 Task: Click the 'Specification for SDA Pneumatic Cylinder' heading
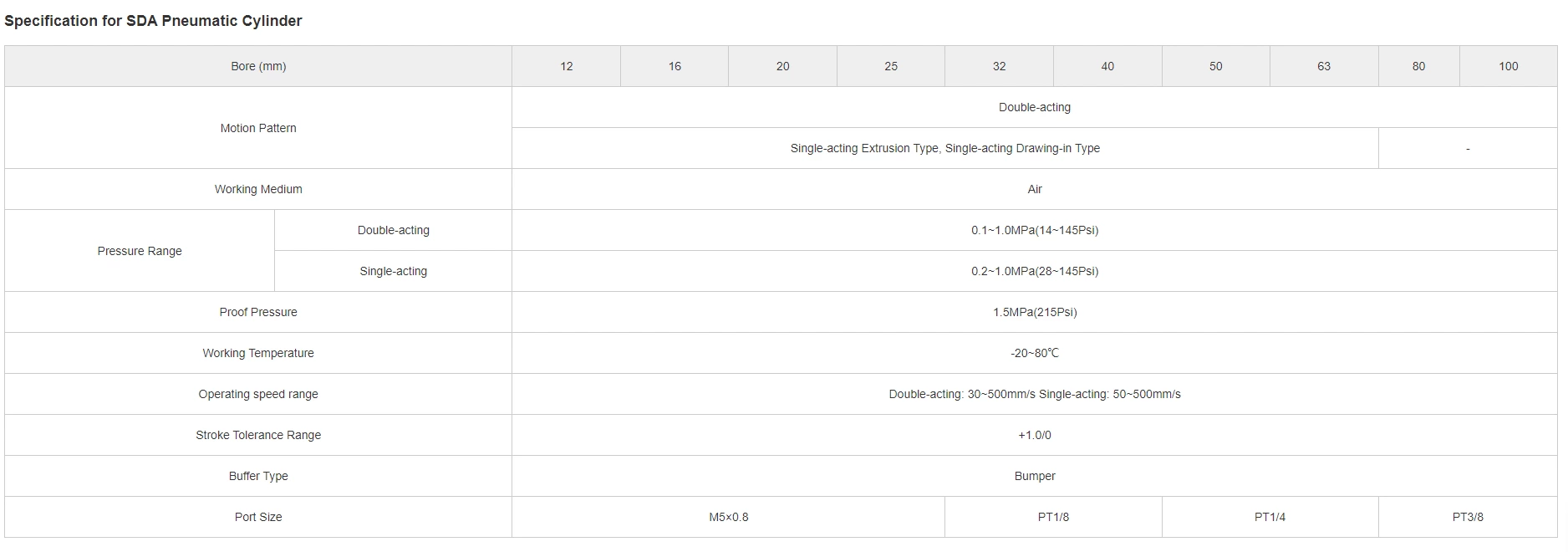pos(153,21)
